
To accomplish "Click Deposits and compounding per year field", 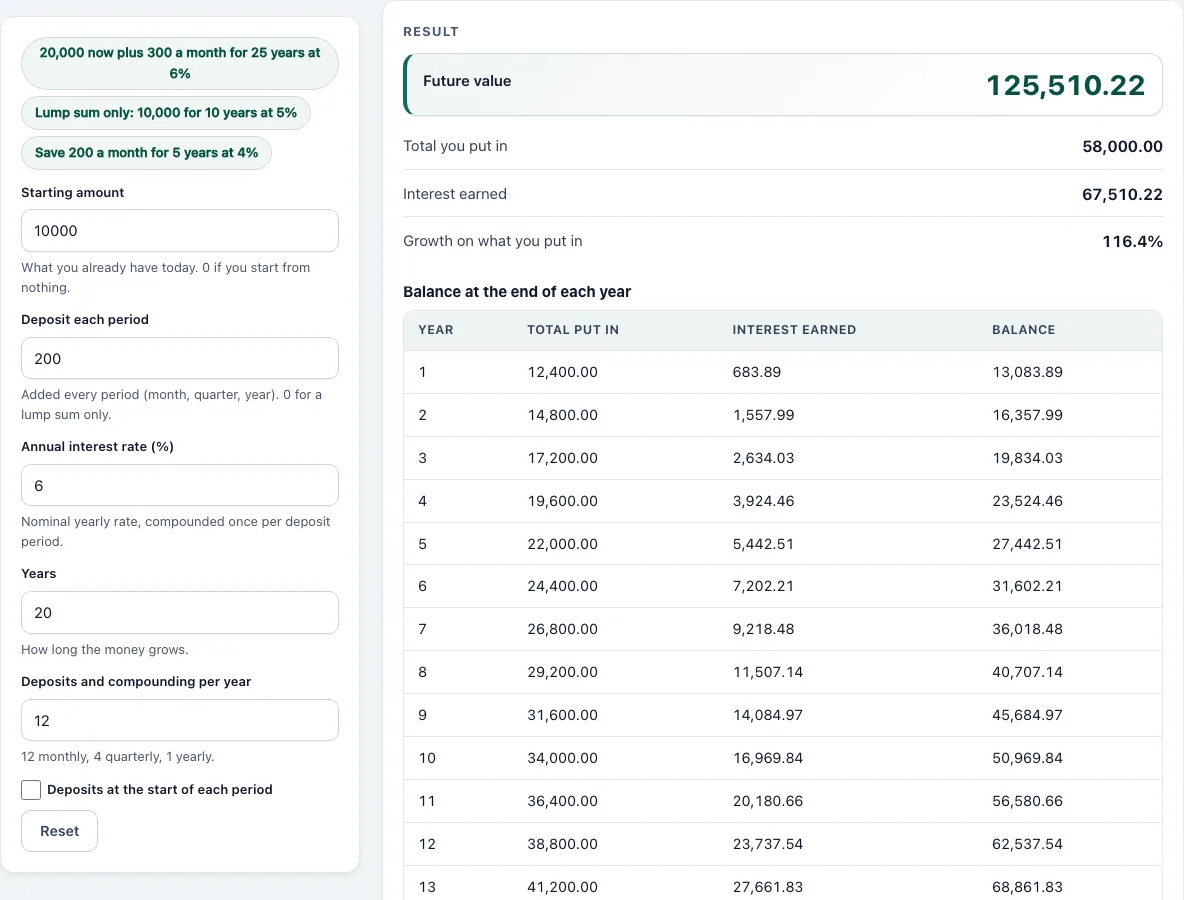I will [180, 720].
